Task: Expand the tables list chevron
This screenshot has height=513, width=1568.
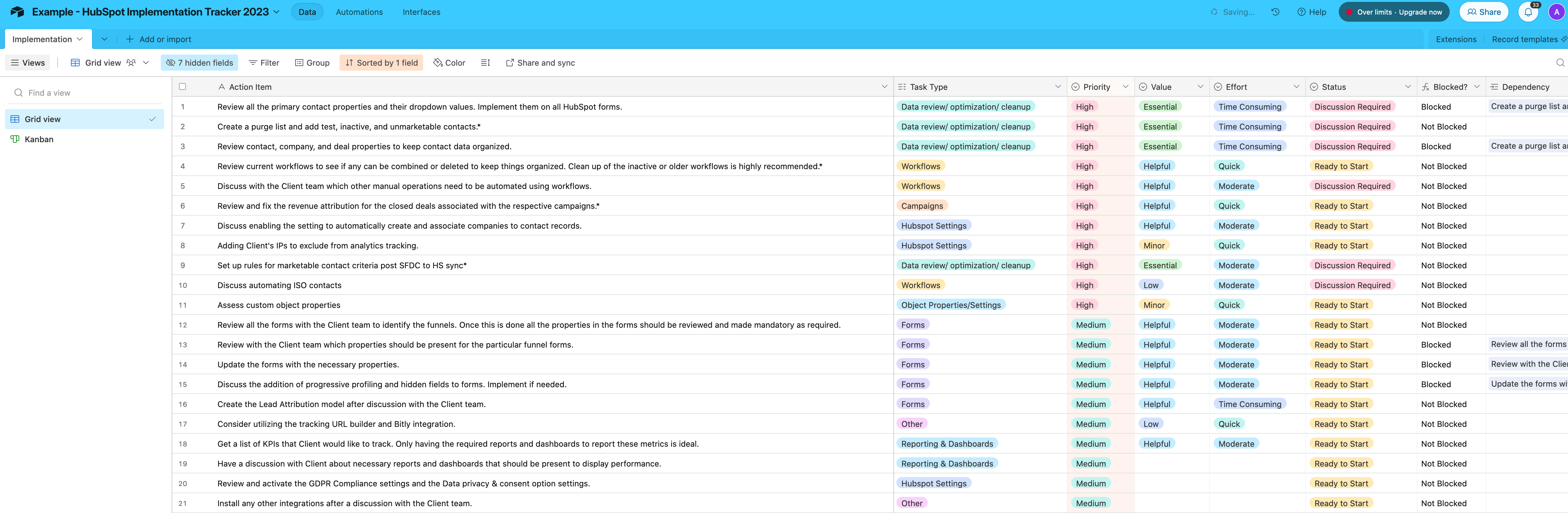Action: [x=104, y=40]
